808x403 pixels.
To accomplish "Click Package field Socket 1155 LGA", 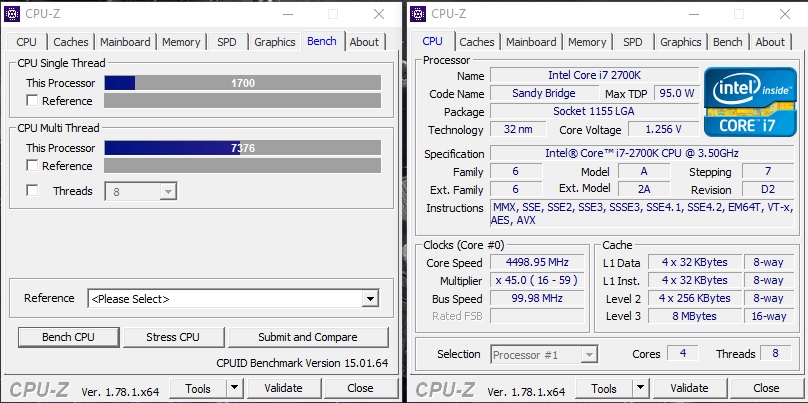I will pyautogui.click(x=595, y=111).
